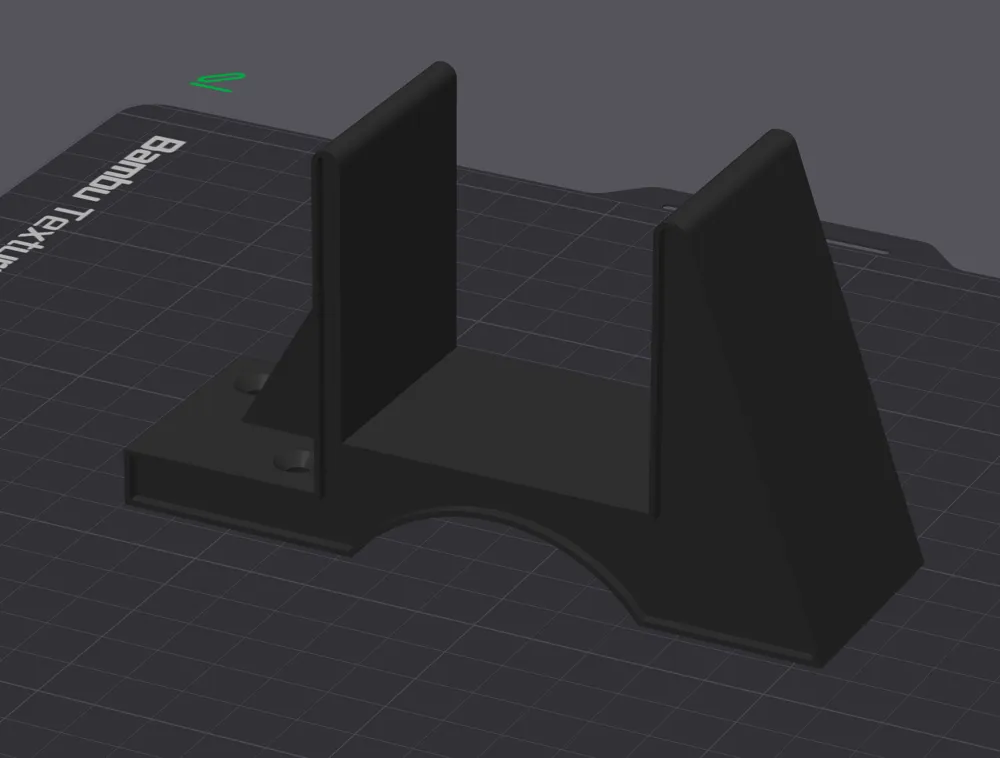Click the light slot marking on plate's rear right

[856, 247]
